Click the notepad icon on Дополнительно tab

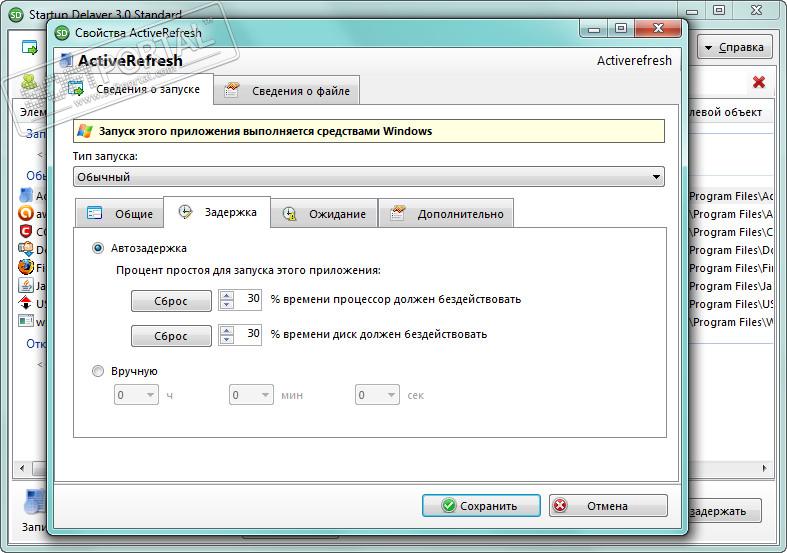pyautogui.click(x=398, y=213)
